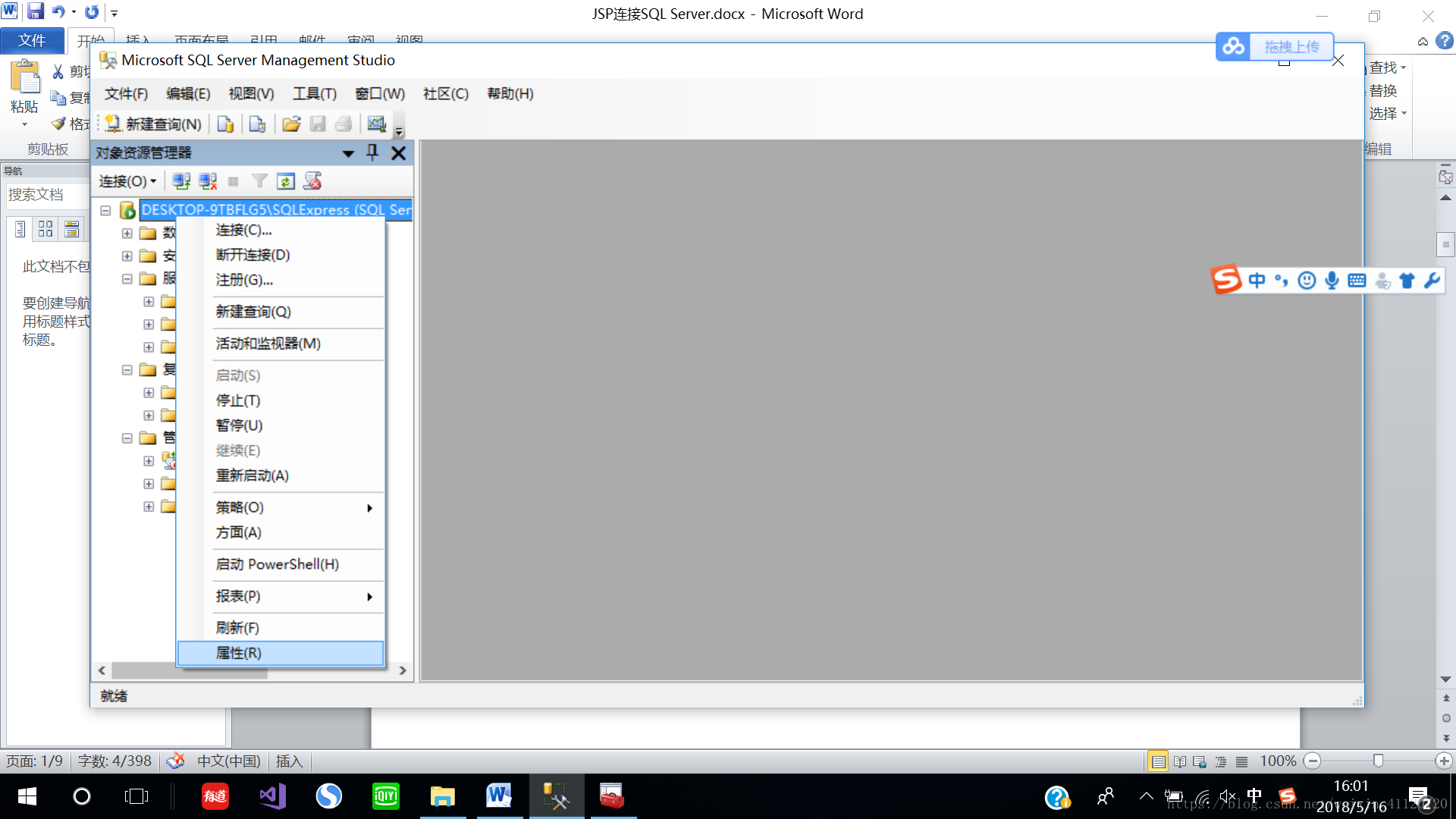Collapse the 复 folder node in tree
This screenshot has height=819, width=1456.
(x=127, y=369)
